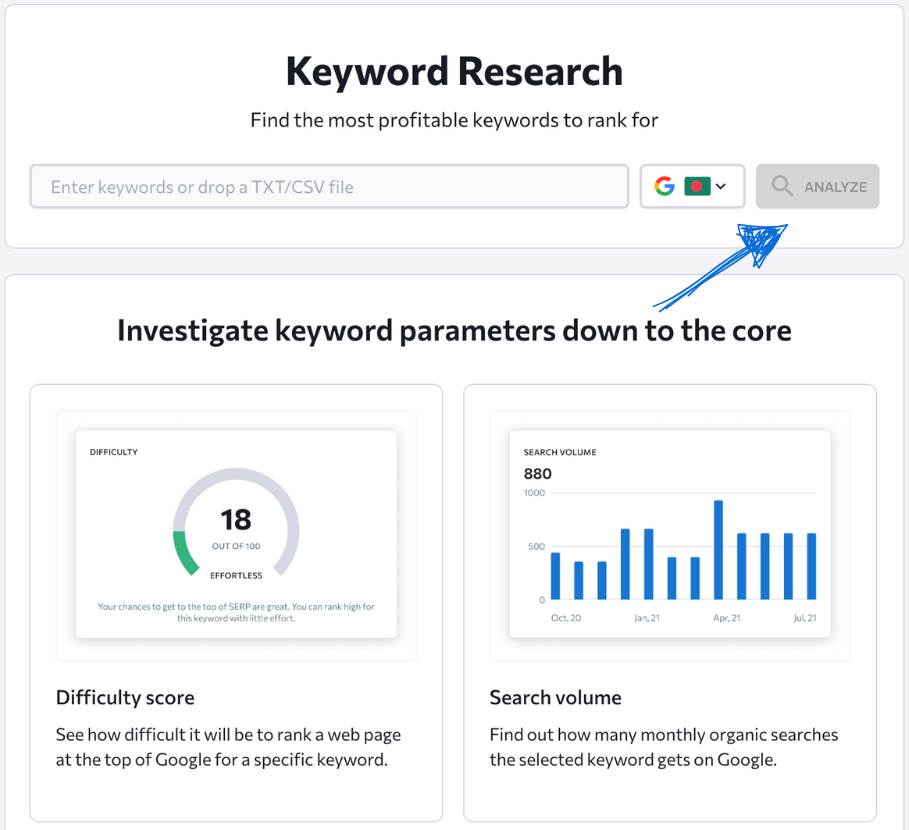
Task: Expand the country dropdown chevron
Action: coord(721,187)
